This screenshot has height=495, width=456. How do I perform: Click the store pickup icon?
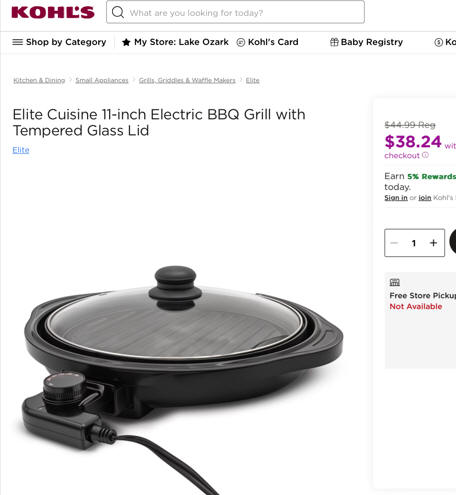click(x=395, y=282)
